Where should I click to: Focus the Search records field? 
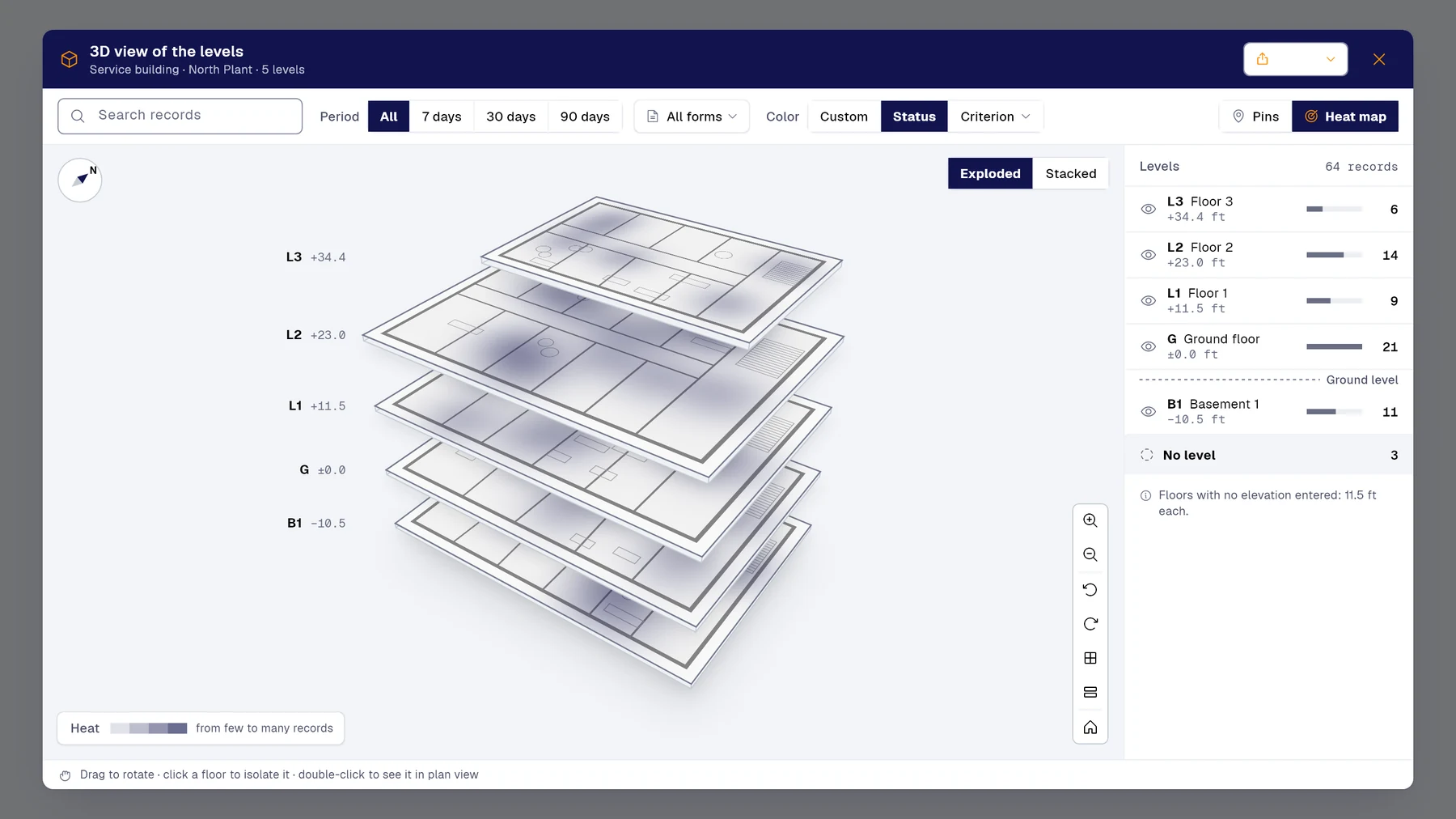[180, 116]
